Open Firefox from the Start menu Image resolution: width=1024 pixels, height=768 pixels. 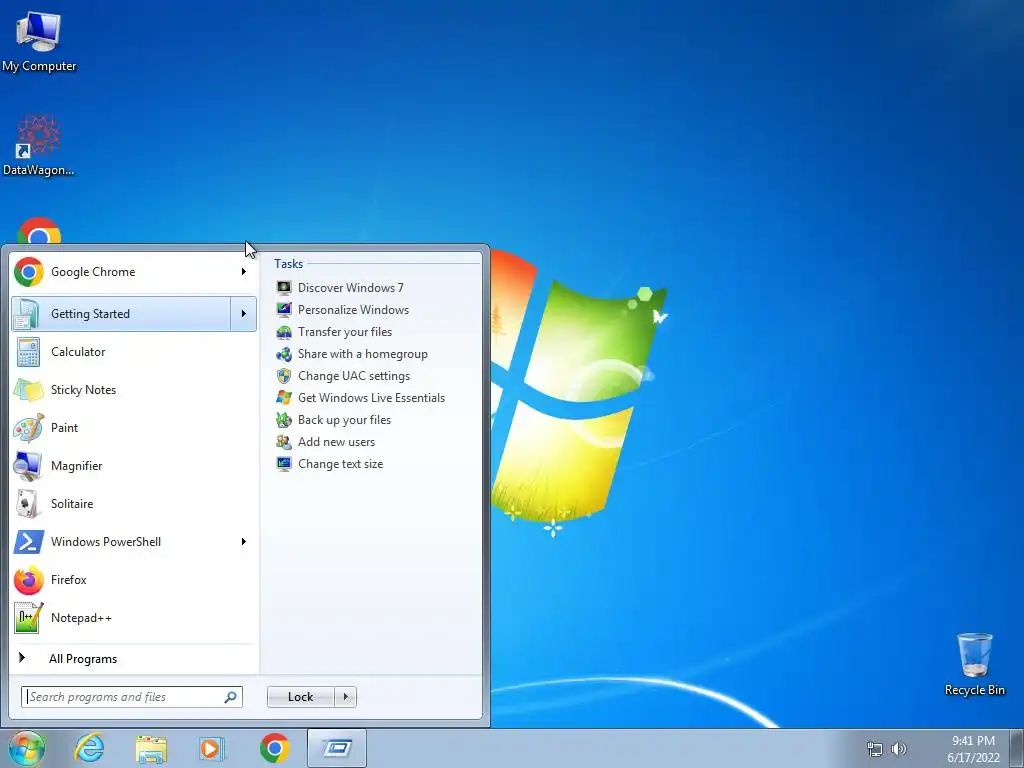133,579
